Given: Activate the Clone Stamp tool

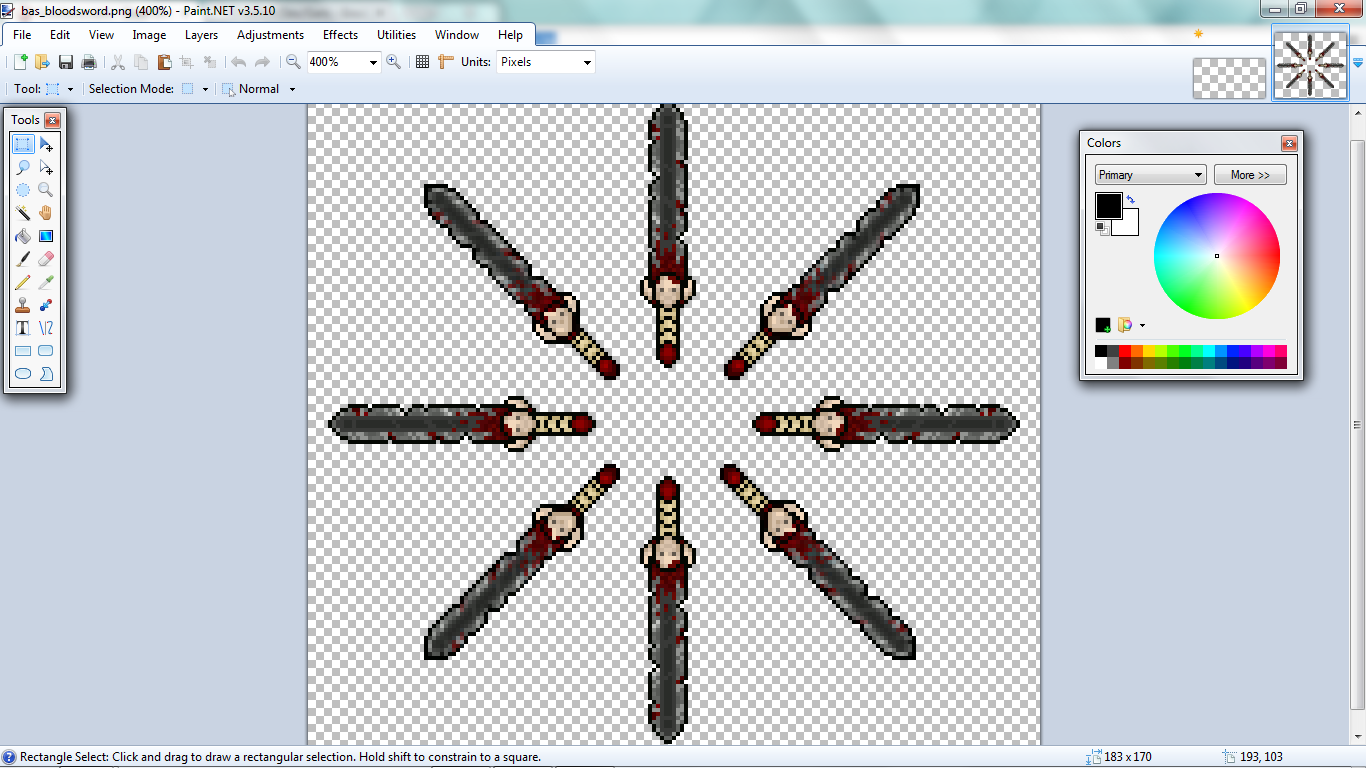Looking at the screenshot, I should coord(23,305).
